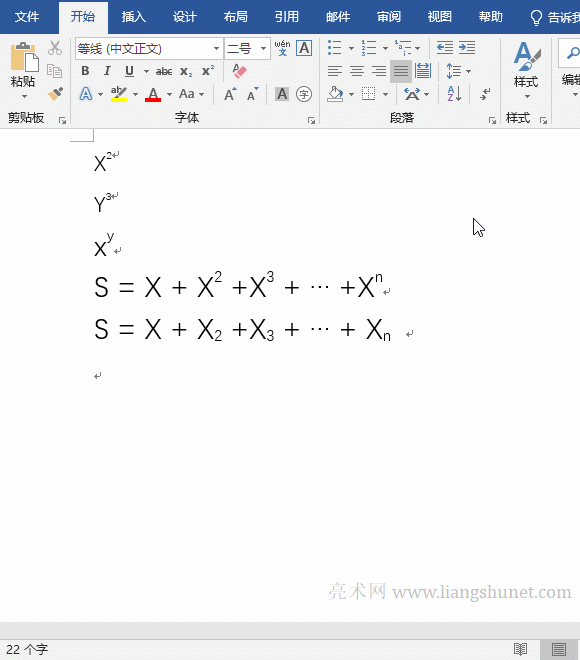Image resolution: width=580 pixels, height=660 pixels.
Task: Open the Clipboard pane launcher
Action: pyautogui.click(x=63, y=121)
